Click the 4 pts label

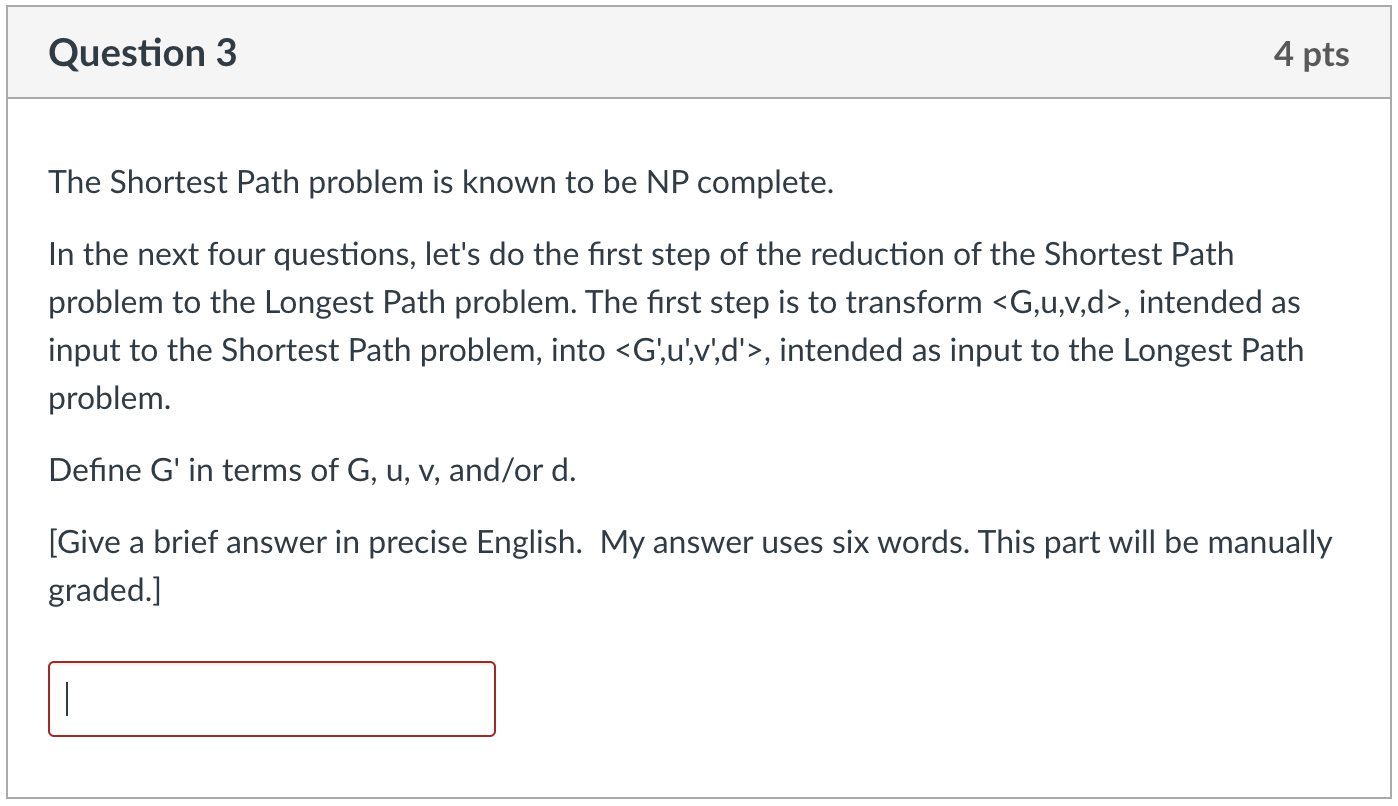(1311, 54)
